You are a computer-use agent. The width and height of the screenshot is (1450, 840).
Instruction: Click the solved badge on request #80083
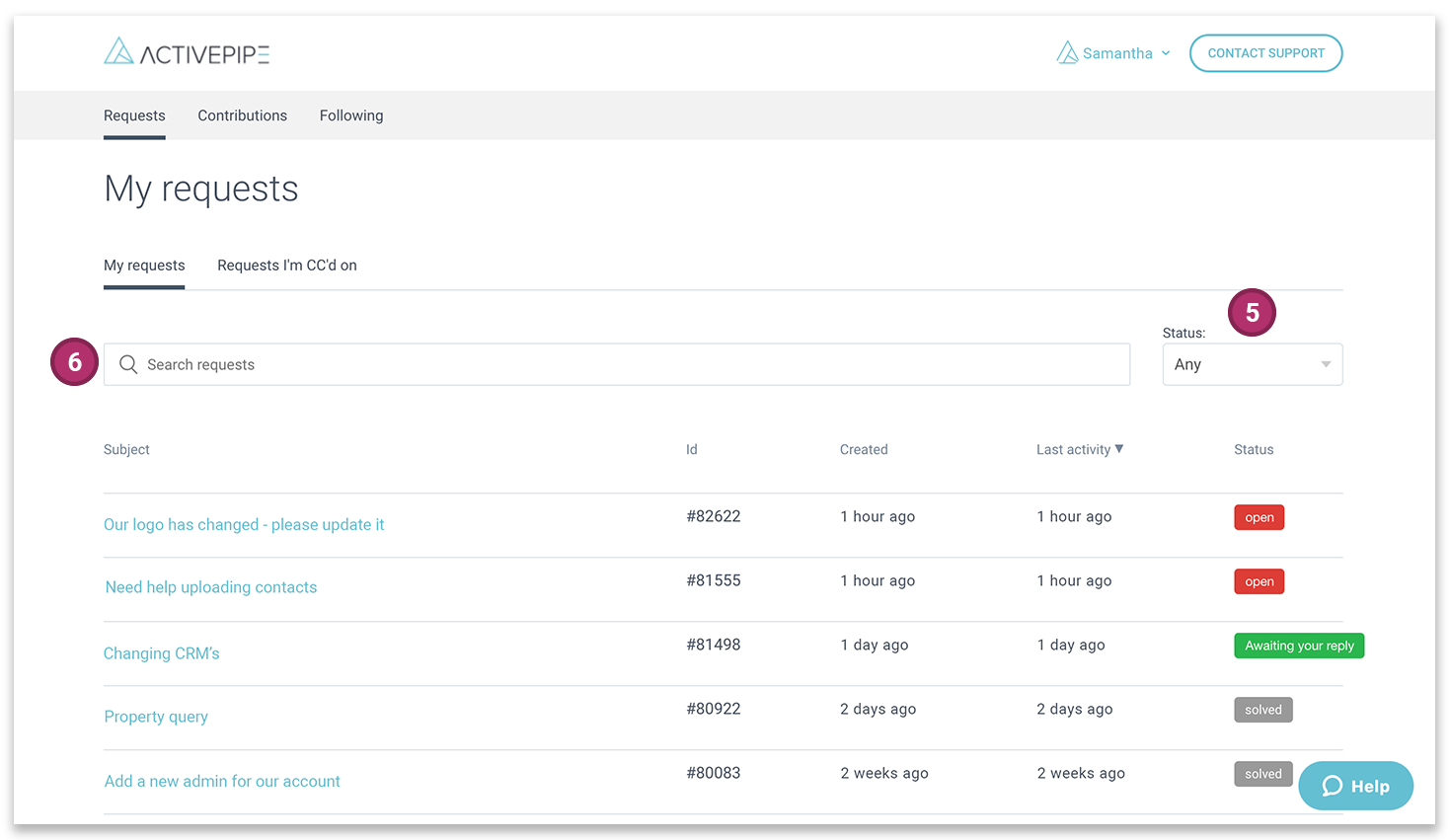coord(1262,773)
